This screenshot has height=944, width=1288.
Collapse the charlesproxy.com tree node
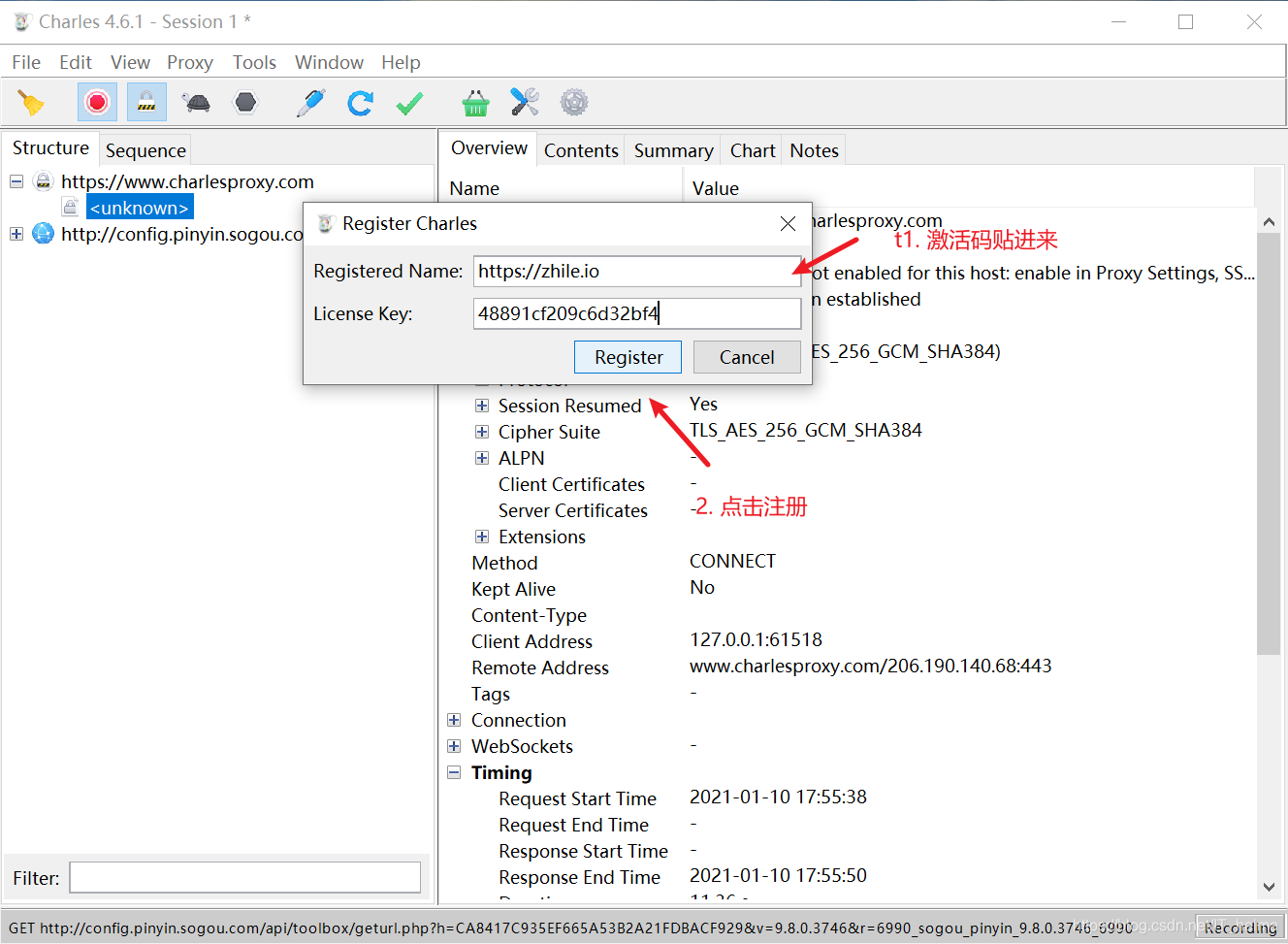16,181
